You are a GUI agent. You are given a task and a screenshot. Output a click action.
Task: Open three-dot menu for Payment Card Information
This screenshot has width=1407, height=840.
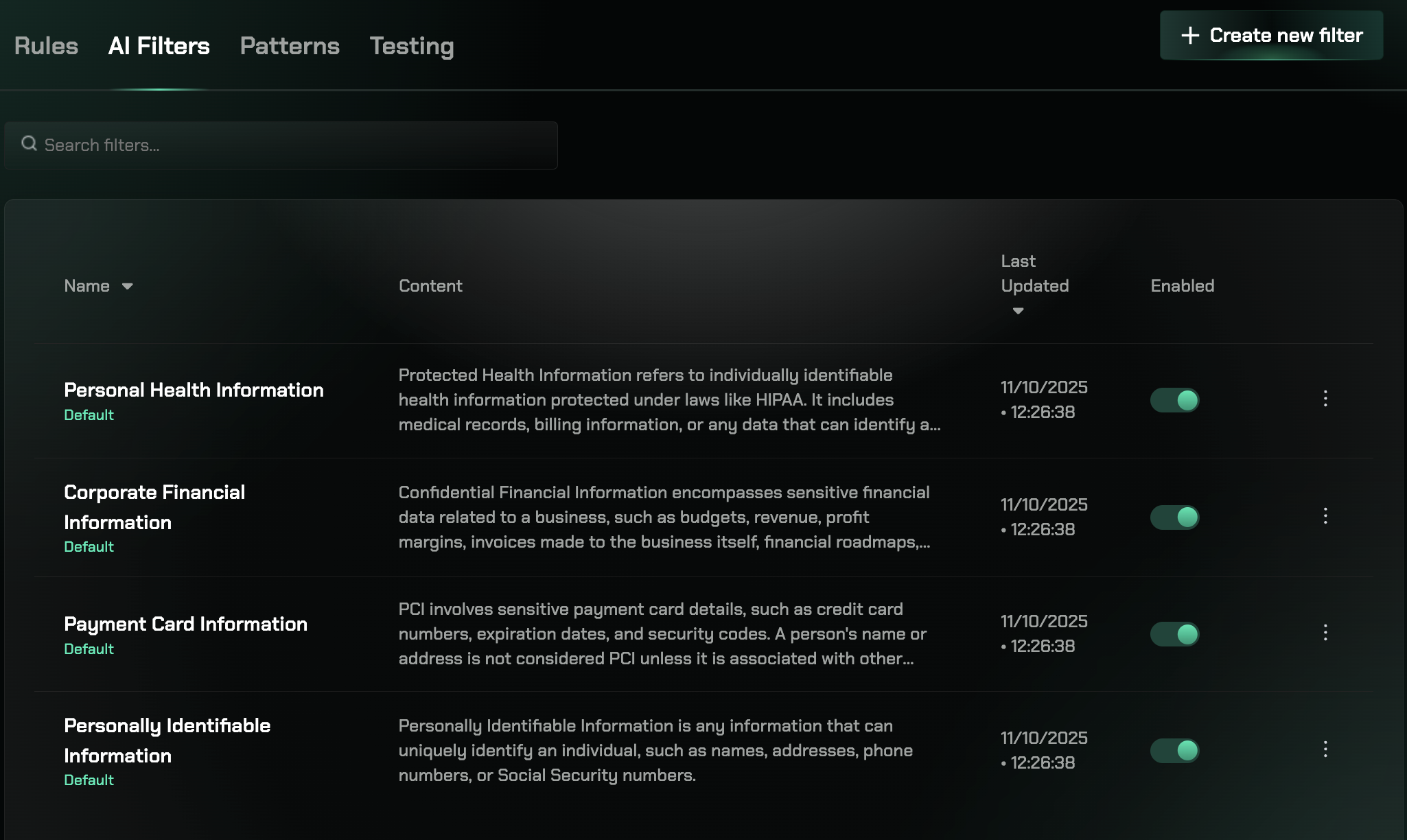[x=1325, y=633]
